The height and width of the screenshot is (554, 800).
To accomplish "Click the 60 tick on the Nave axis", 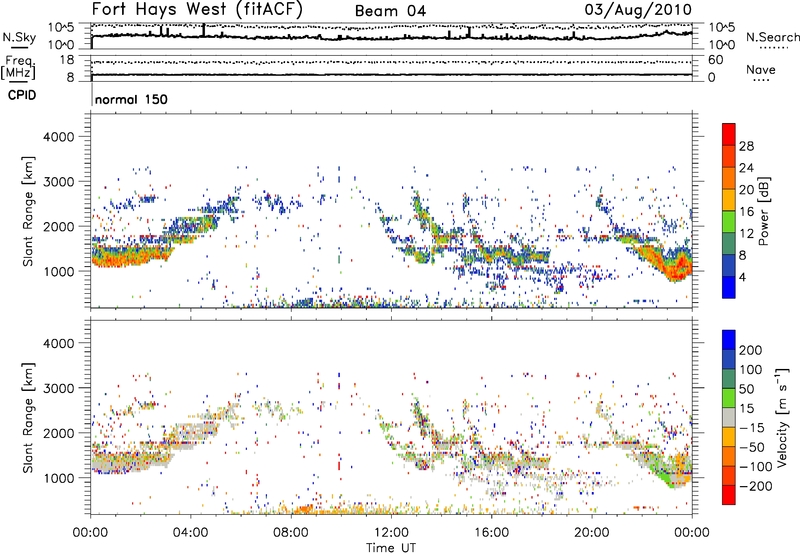I will point(715,60).
